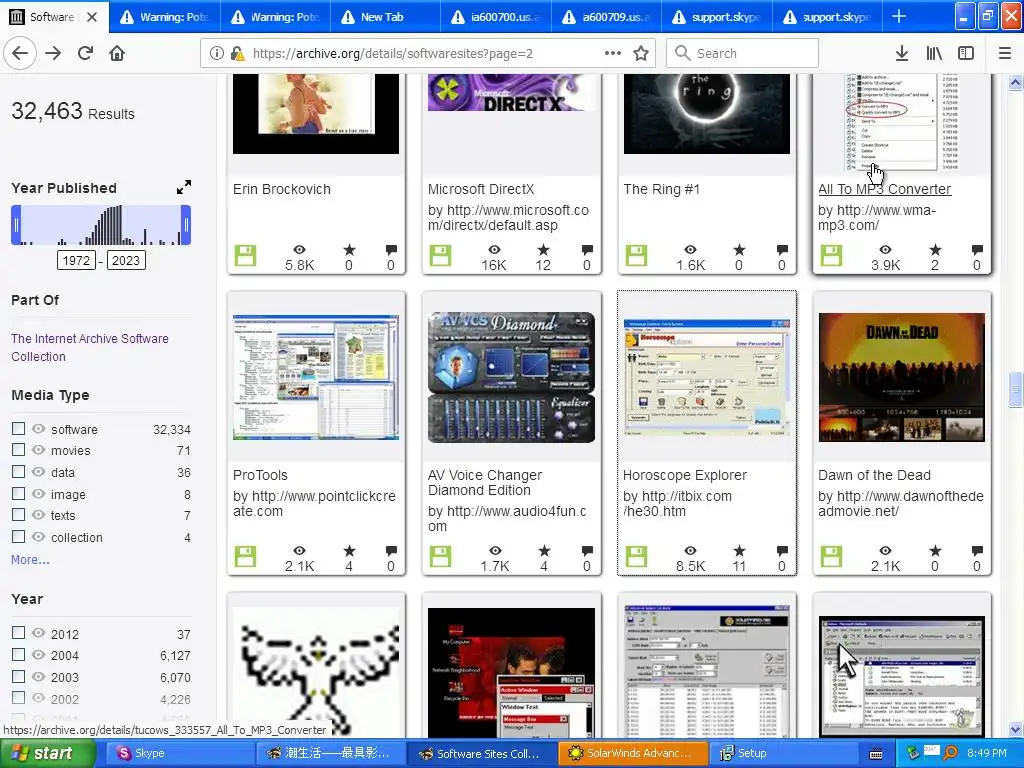Open a new tab with plus
The image size is (1024, 768).
click(899, 16)
